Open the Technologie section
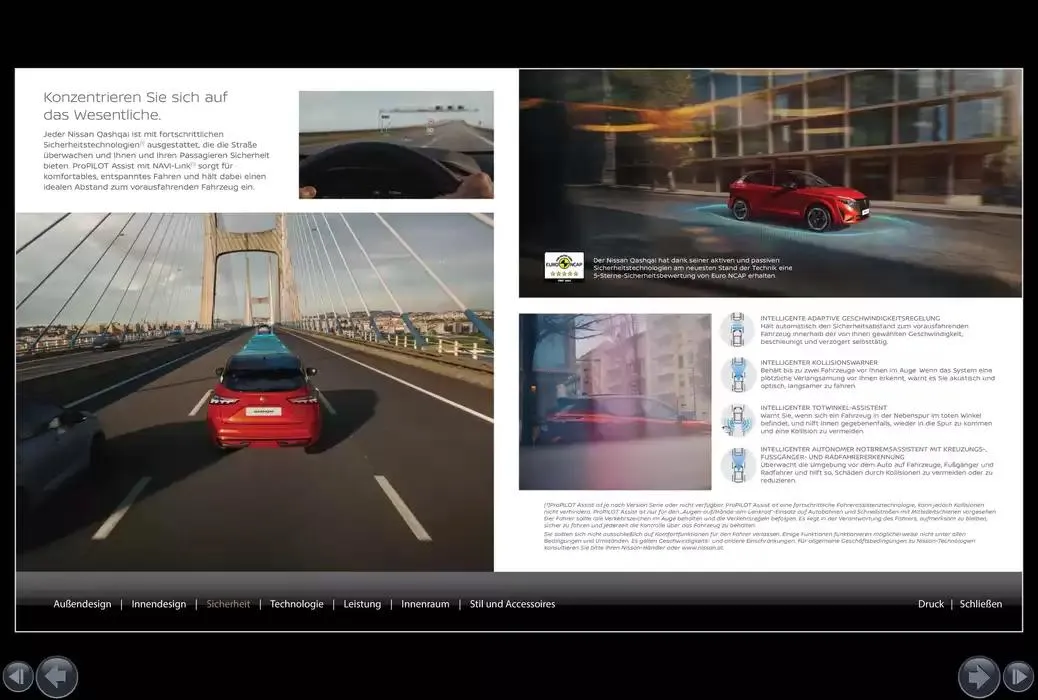Viewport: 1038px width, 700px height. click(x=297, y=604)
